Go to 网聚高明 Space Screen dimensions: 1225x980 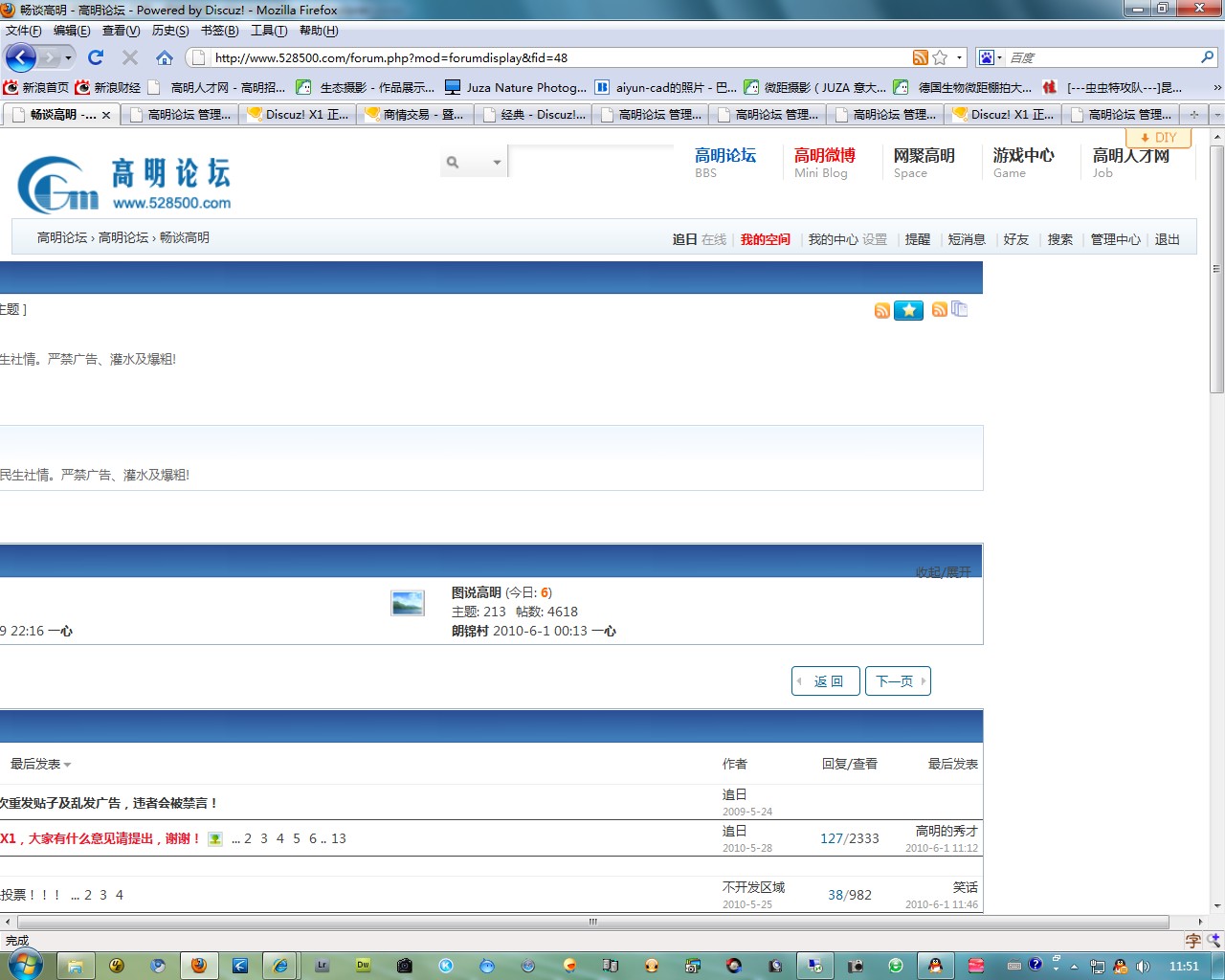tap(924, 162)
